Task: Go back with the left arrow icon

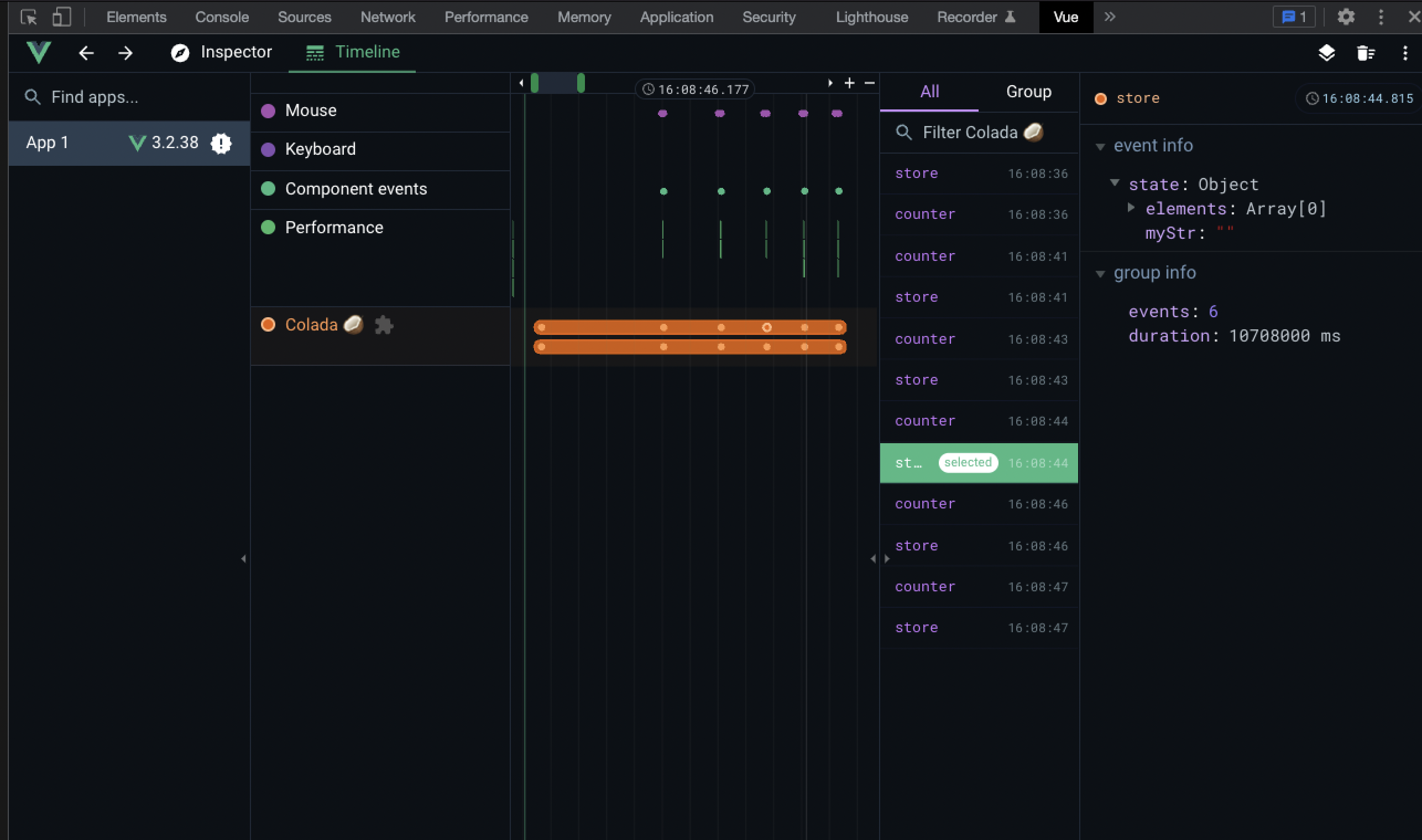Action: click(86, 53)
